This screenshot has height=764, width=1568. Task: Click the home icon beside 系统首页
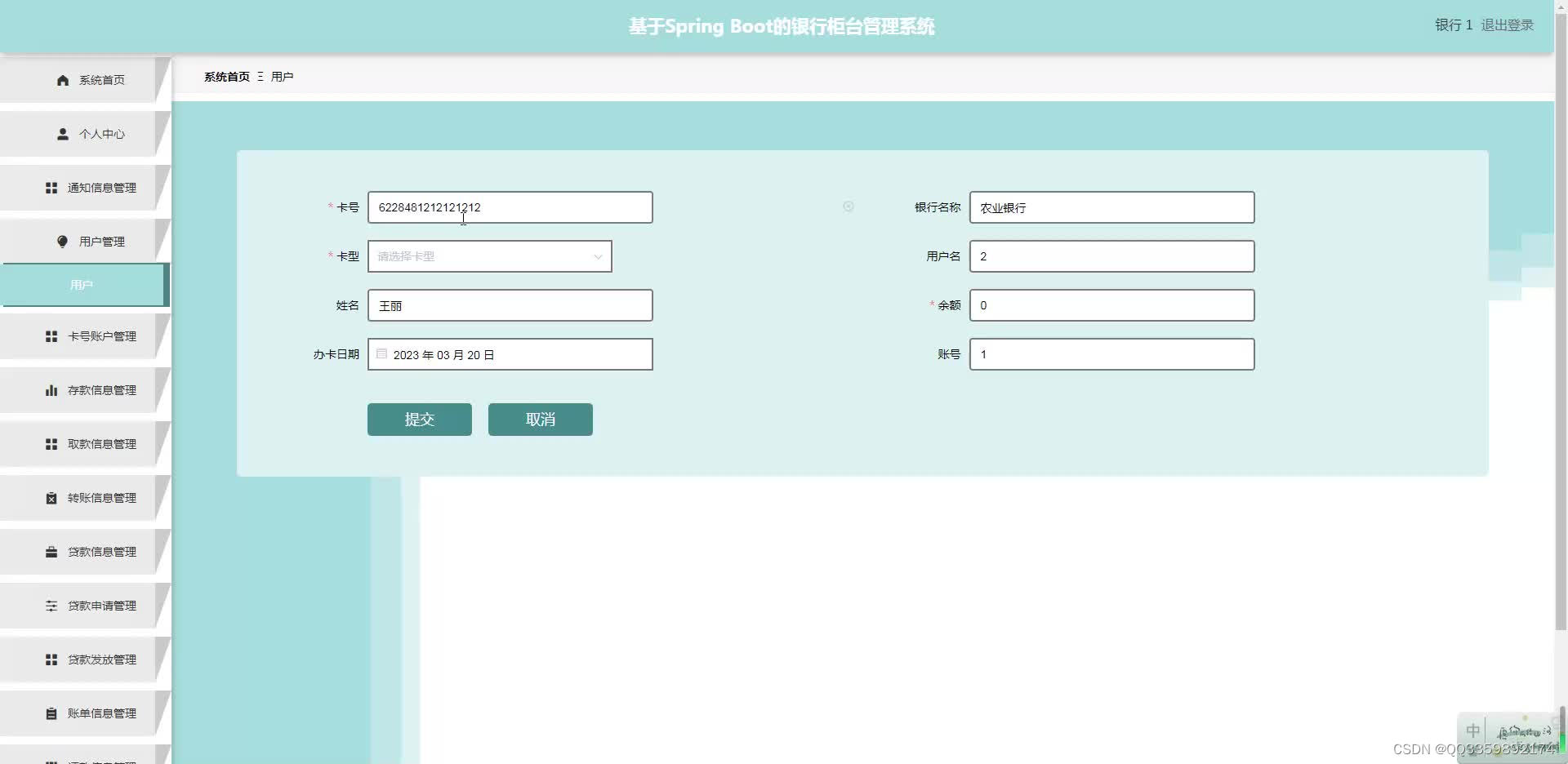[x=63, y=80]
